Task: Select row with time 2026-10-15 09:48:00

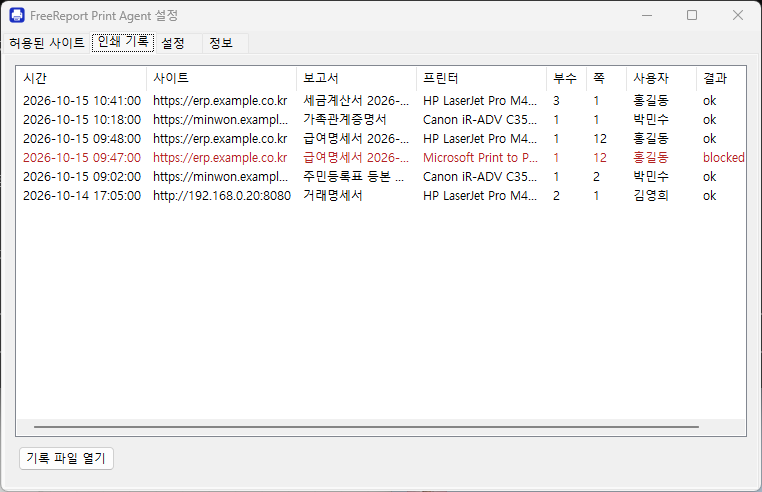Action: click(x=381, y=139)
